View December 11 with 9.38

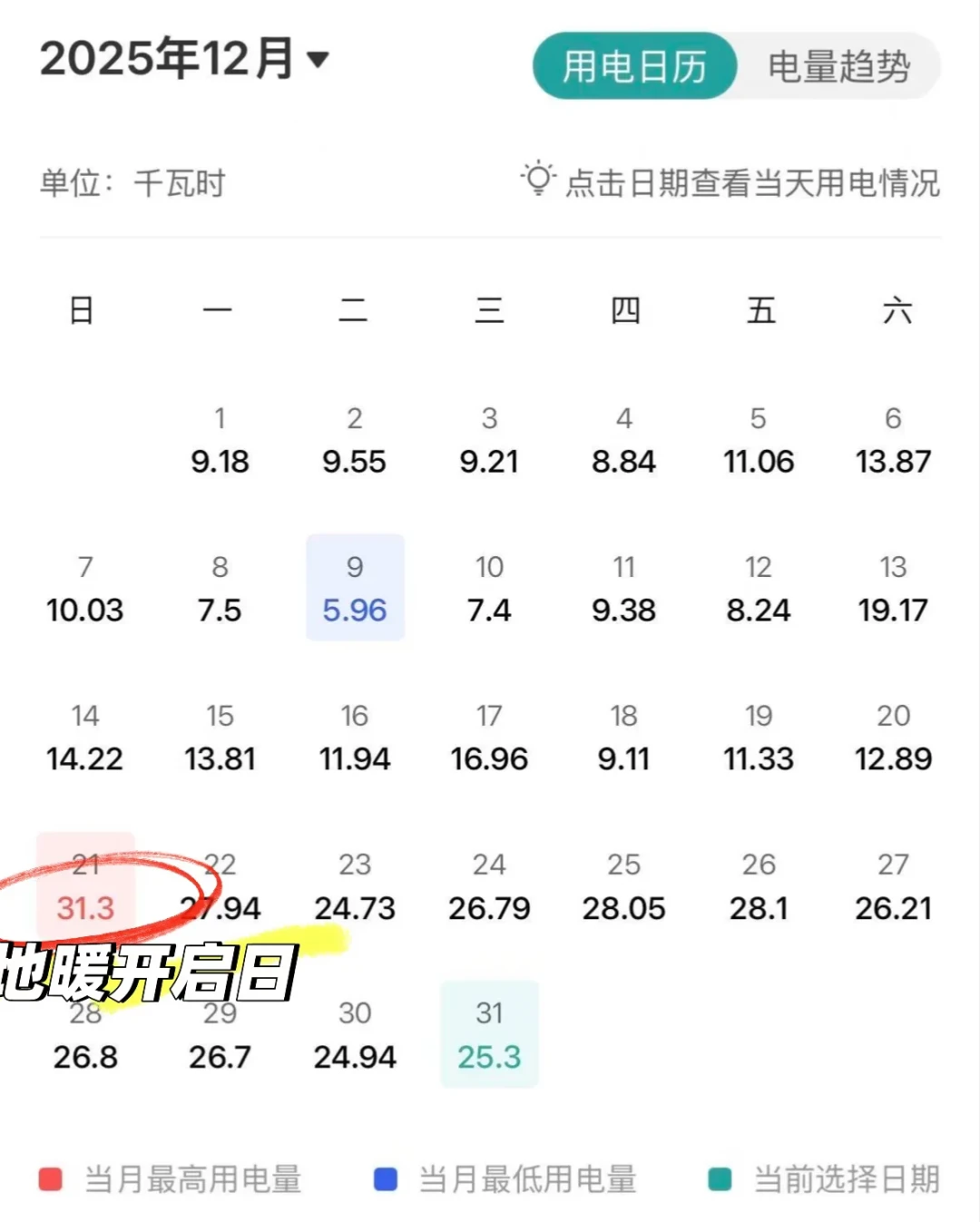tap(624, 589)
